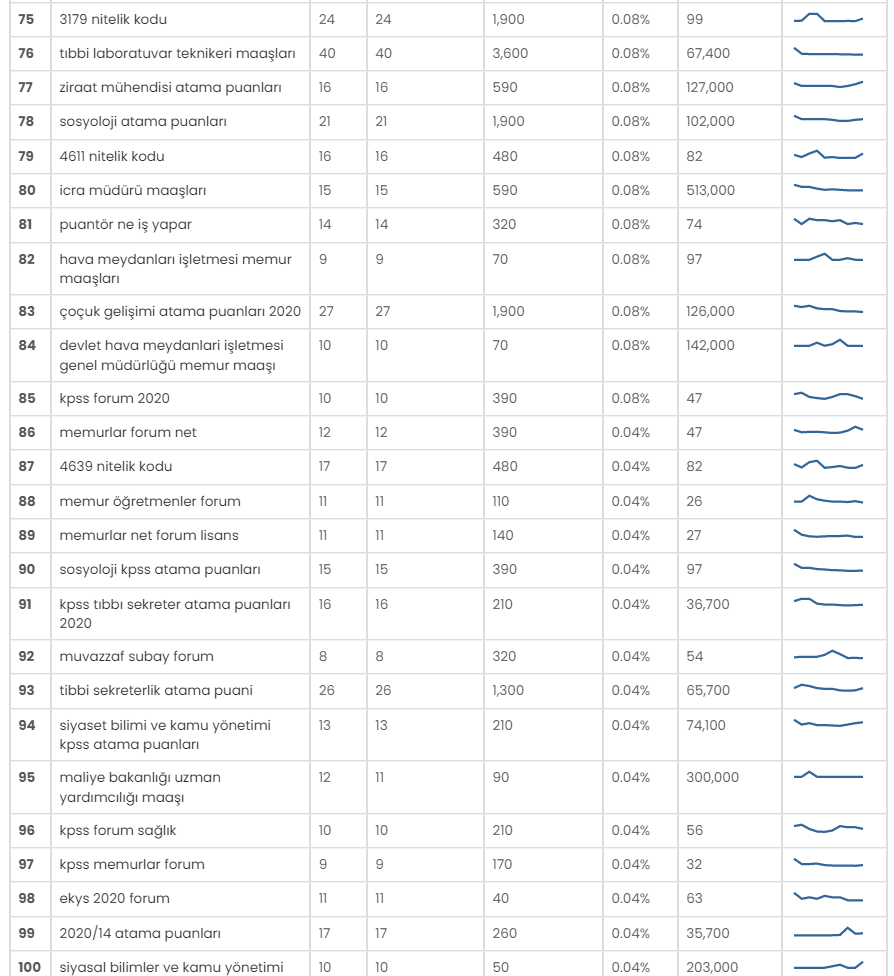The image size is (894, 976).
Task: Click the trend line in row 95
Action: click(828, 776)
